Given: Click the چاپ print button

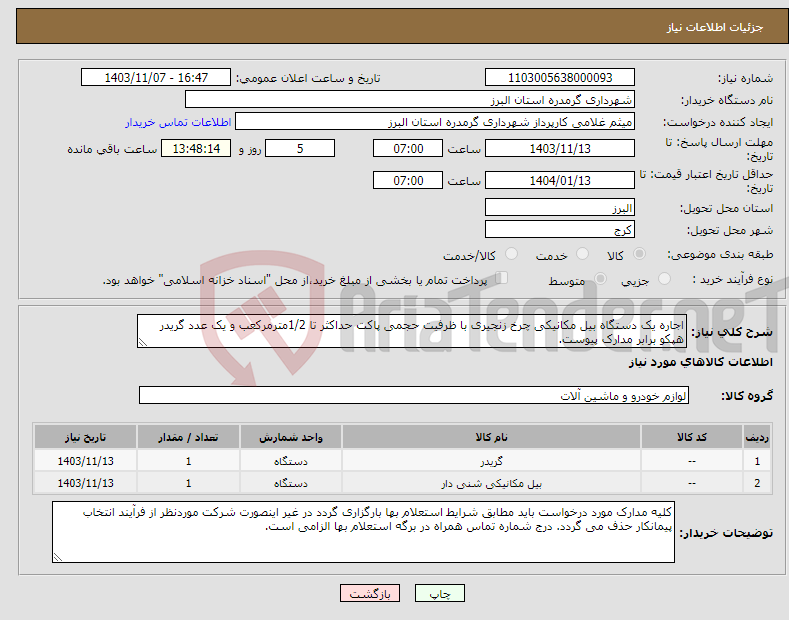Looking at the screenshot, I should click(x=440, y=593).
